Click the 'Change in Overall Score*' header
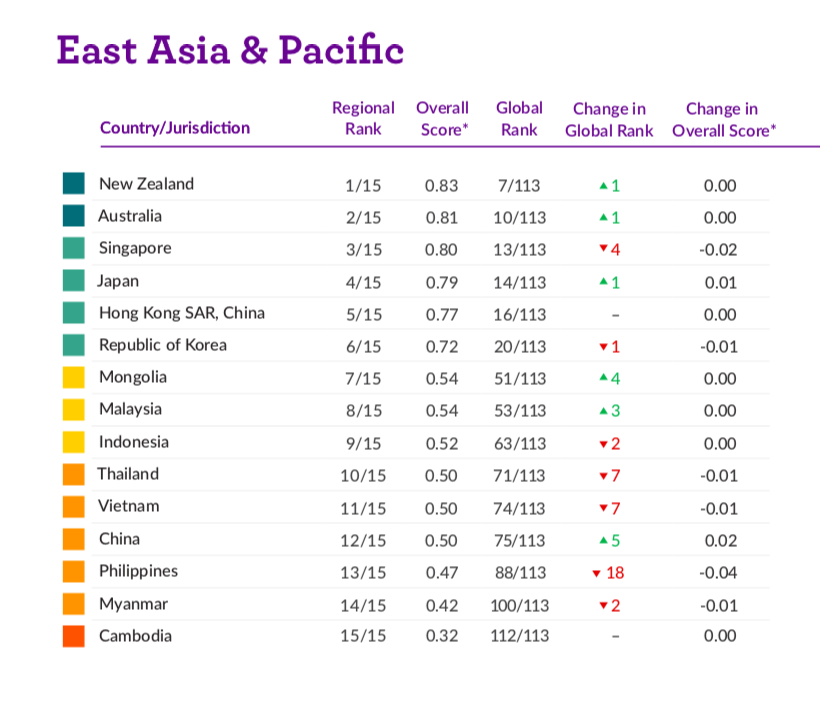Image resolution: width=820 pixels, height=716 pixels. coord(724,120)
